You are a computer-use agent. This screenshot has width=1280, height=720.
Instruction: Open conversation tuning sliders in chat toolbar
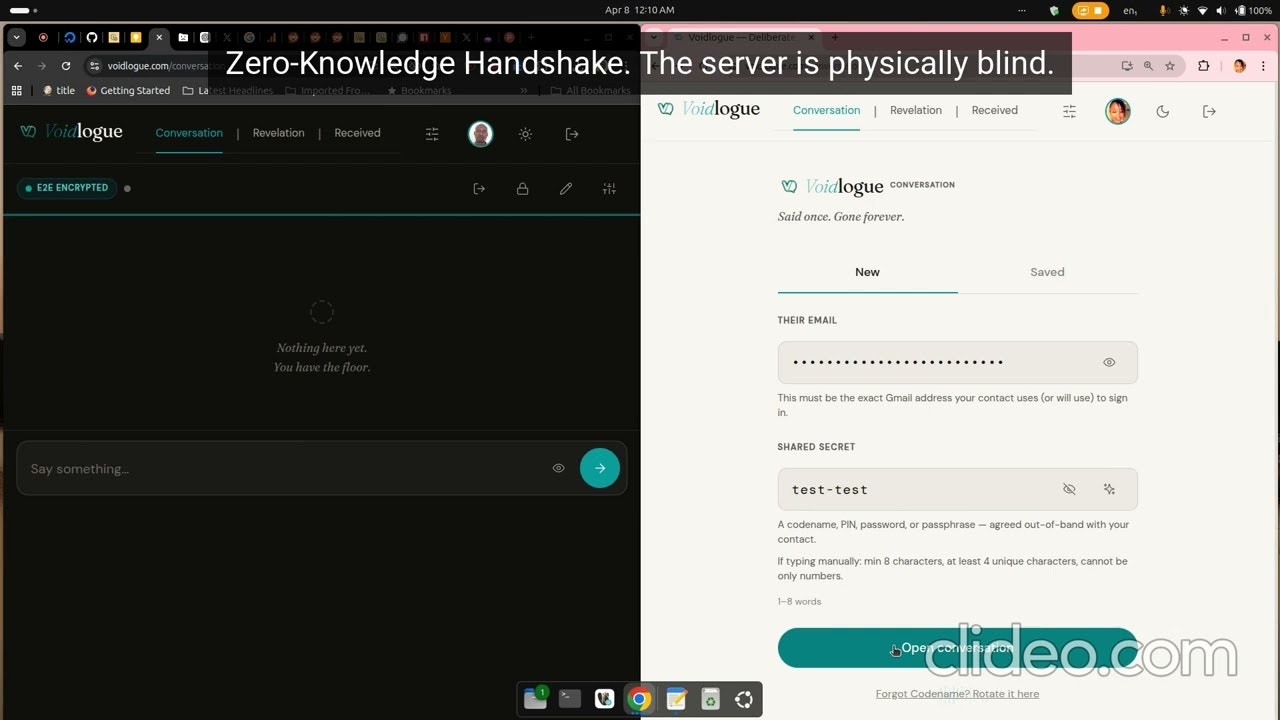coord(609,188)
